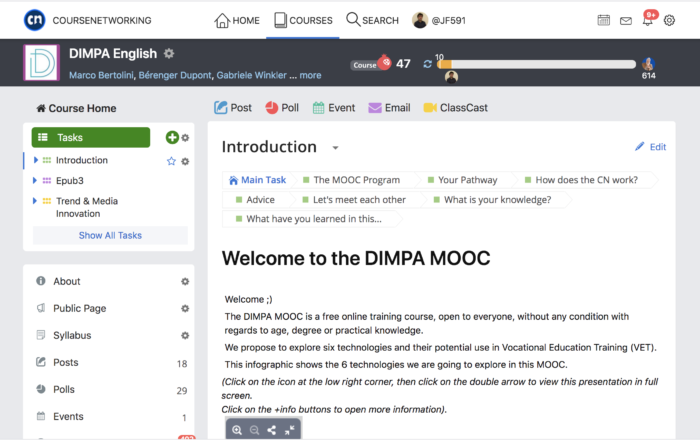Open Tasks settings gear
The image size is (700, 441).
click(x=185, y=138)
